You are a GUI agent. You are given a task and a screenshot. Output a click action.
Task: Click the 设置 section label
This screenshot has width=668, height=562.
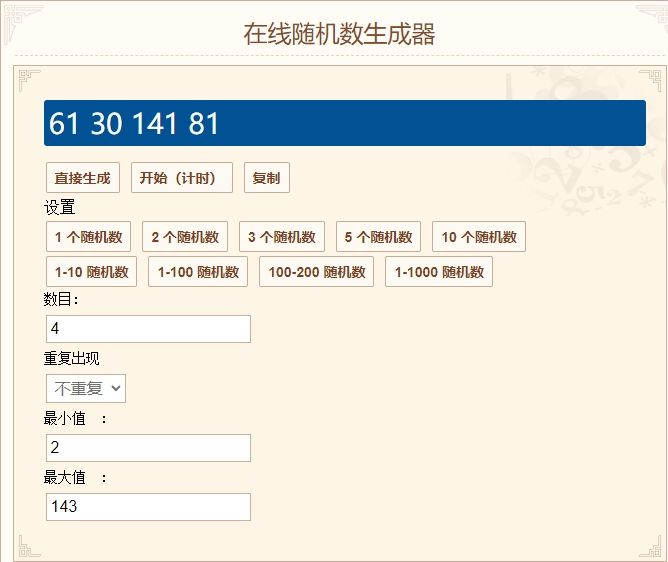tap(60, 208)
